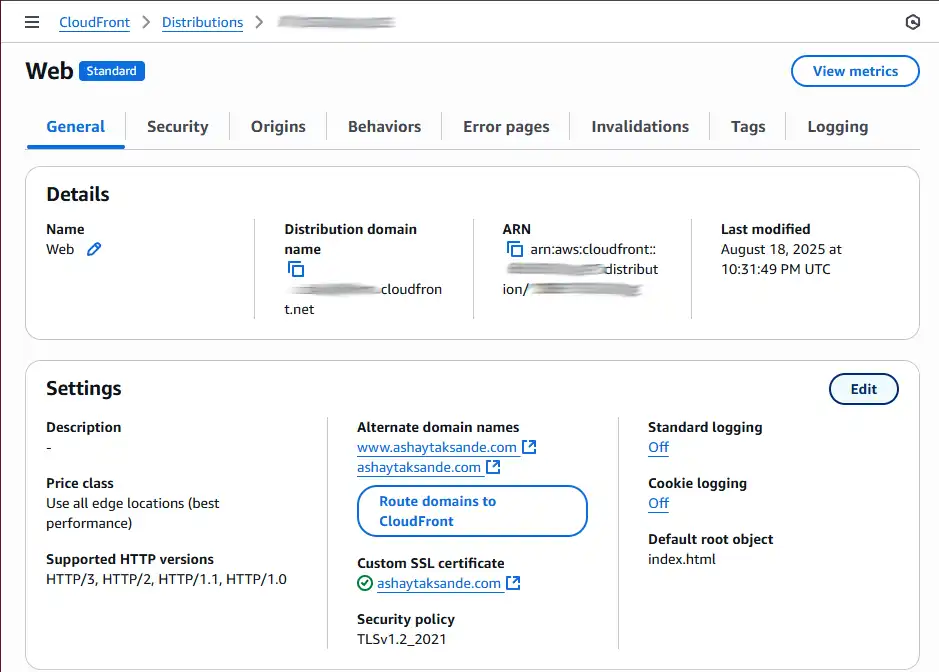
Task: Click external link icon beside ashaytaksande.com alternate domain
Action: tap(493, 467)
